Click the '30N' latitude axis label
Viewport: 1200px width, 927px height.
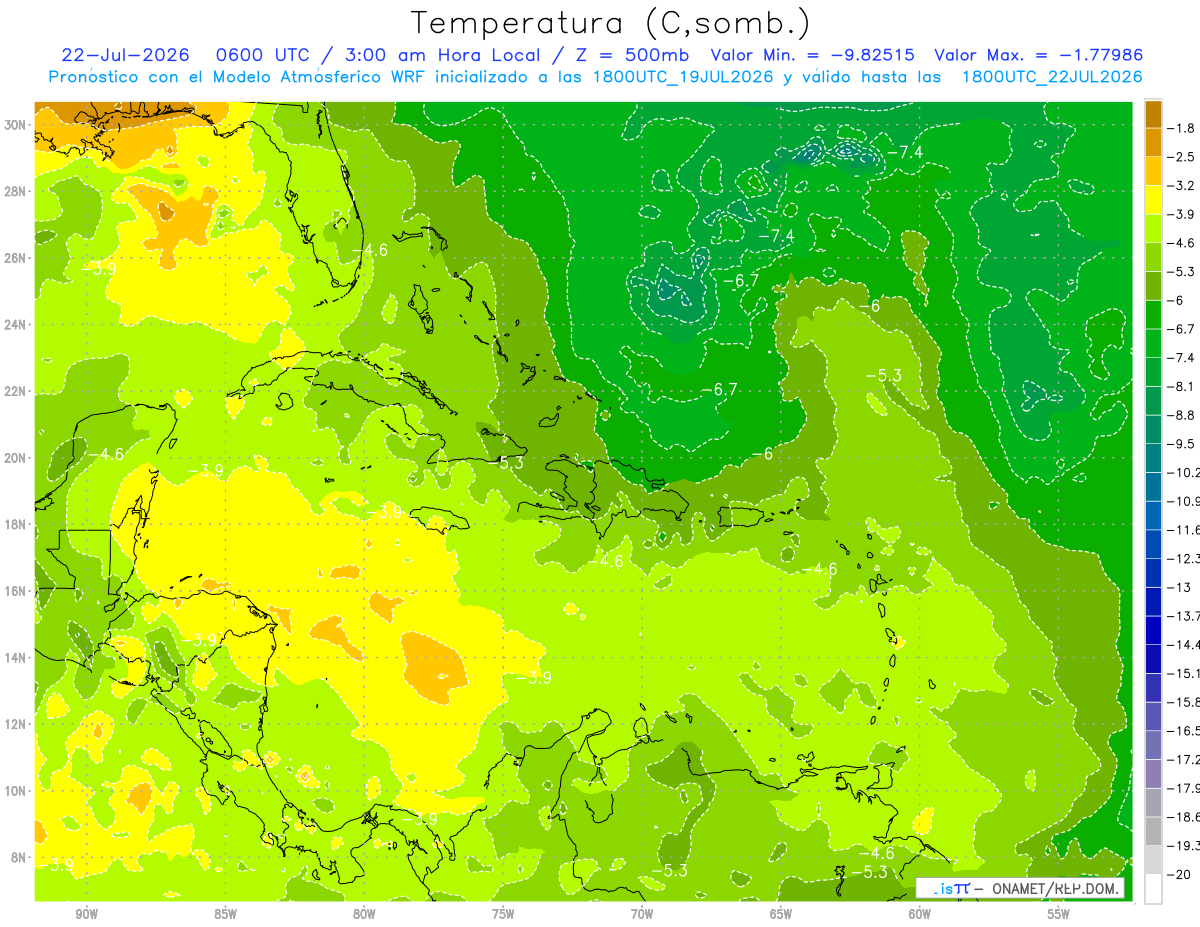pyautogui.click(x=15, y=125)
